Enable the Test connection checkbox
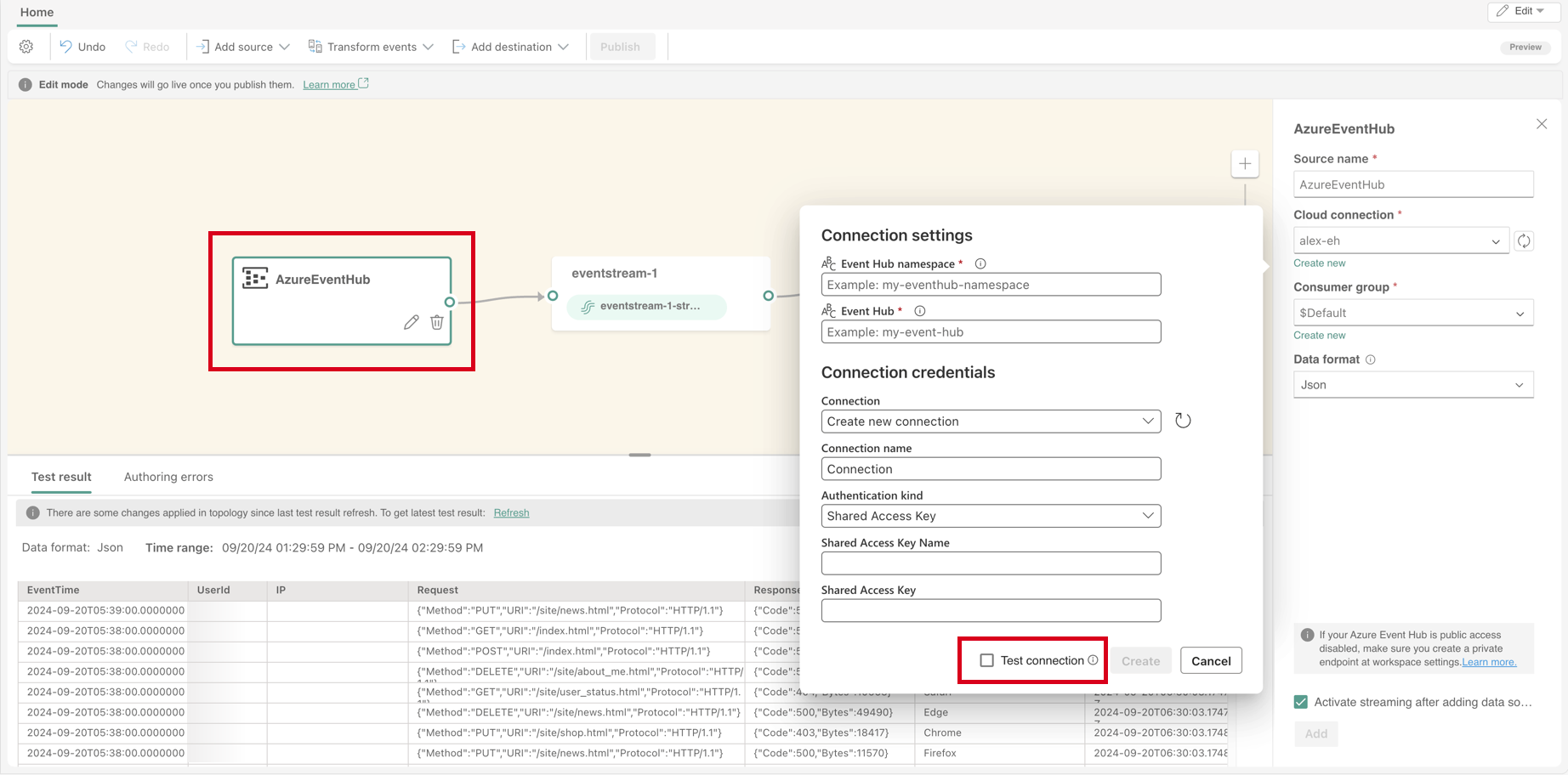 point(986,660)
